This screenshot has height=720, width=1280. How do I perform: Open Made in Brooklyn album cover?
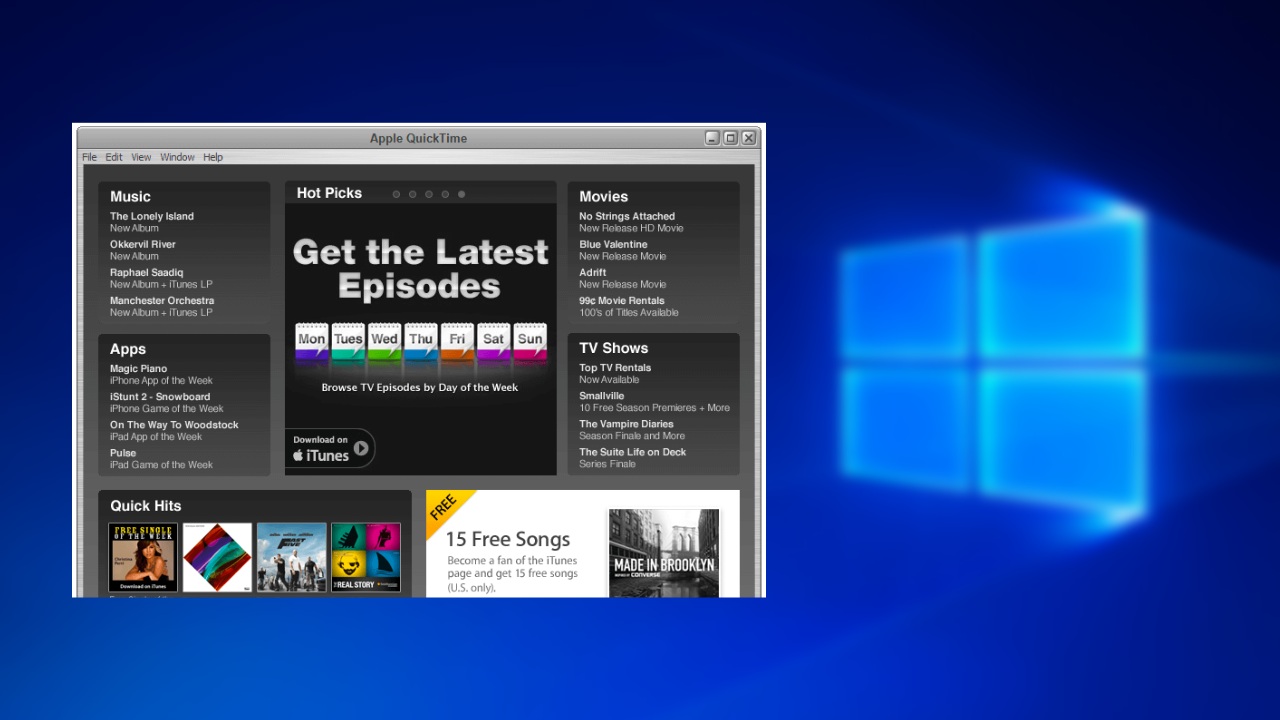[664, 553]
